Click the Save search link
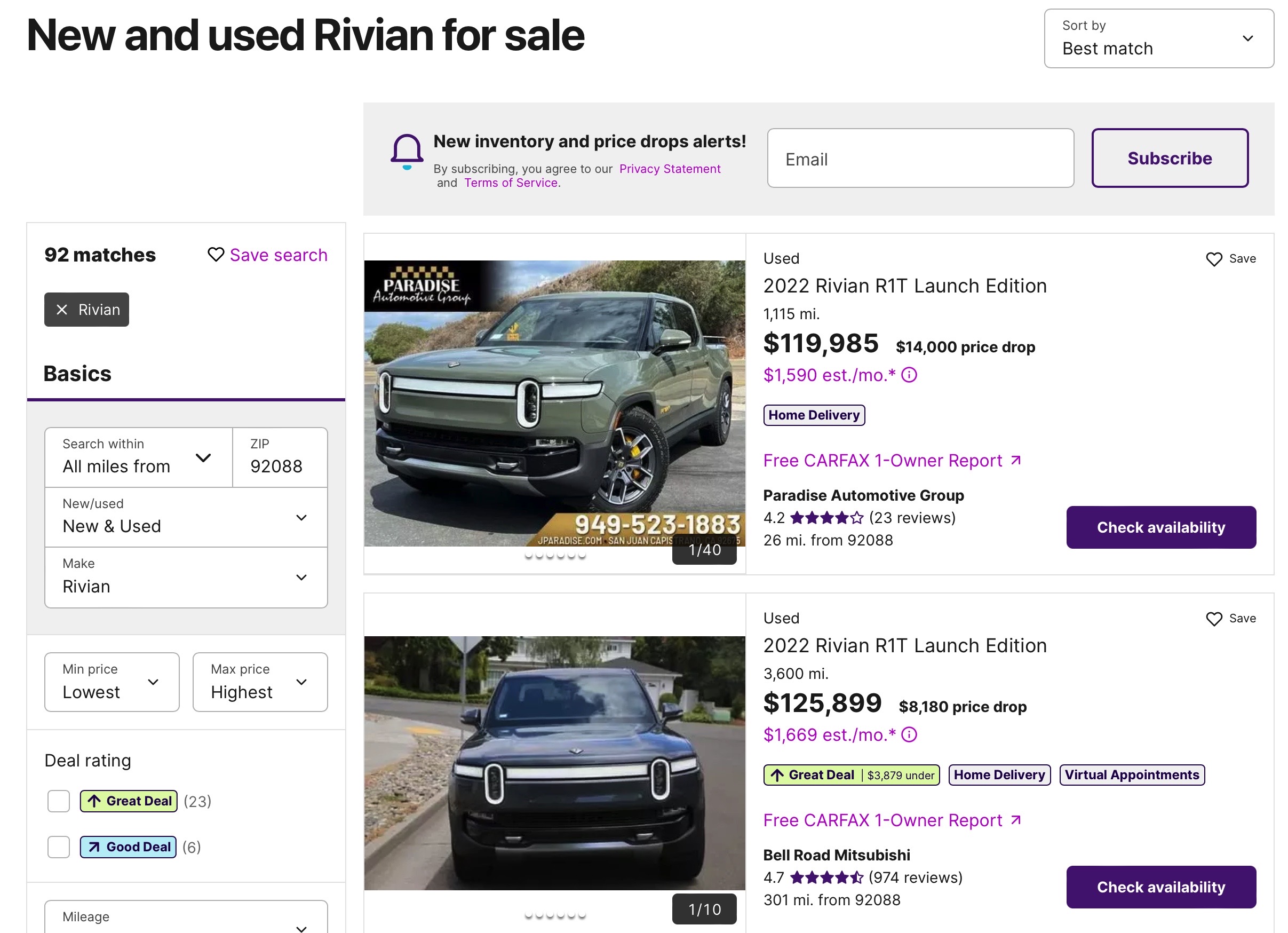 [x=279, y=255]
